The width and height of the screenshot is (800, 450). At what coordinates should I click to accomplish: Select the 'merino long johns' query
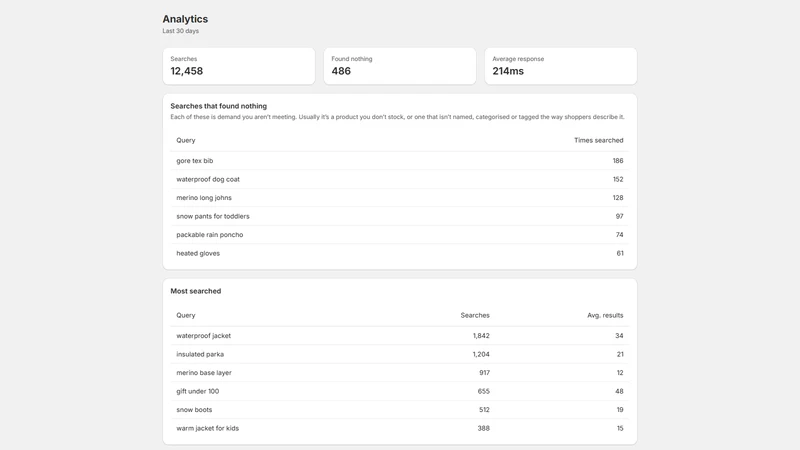click(x=204, y=197)
